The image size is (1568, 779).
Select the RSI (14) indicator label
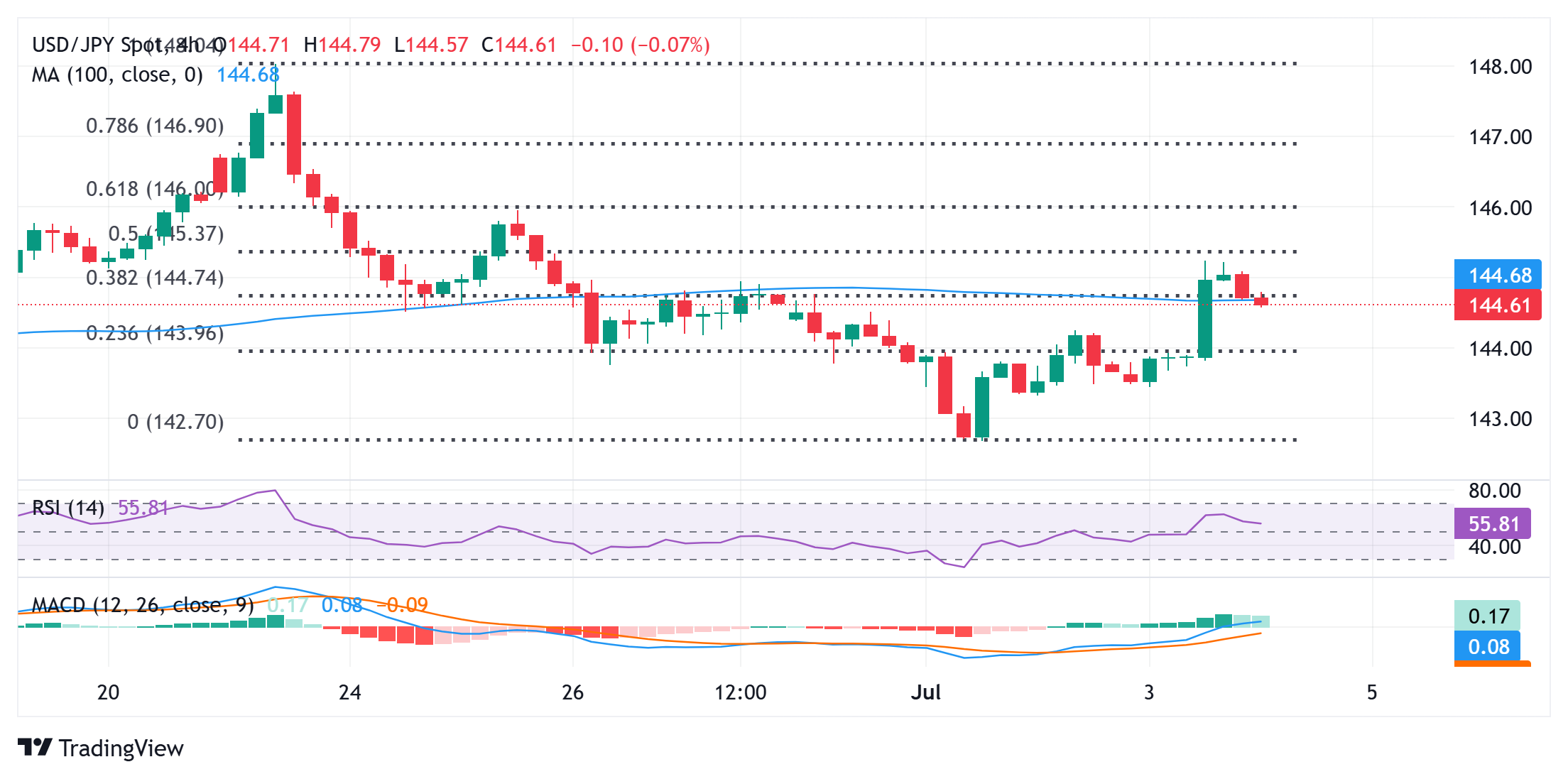(68, 508)
